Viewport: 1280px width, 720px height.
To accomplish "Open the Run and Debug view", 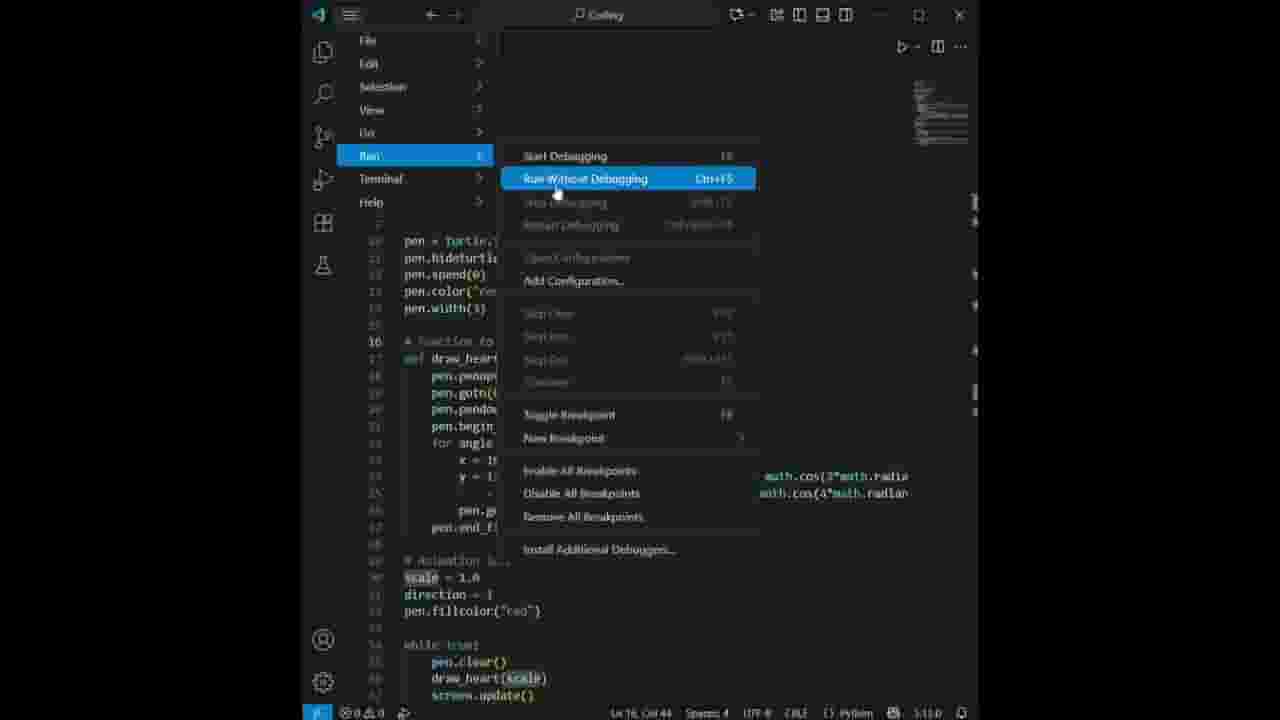I will click(323, 180).
